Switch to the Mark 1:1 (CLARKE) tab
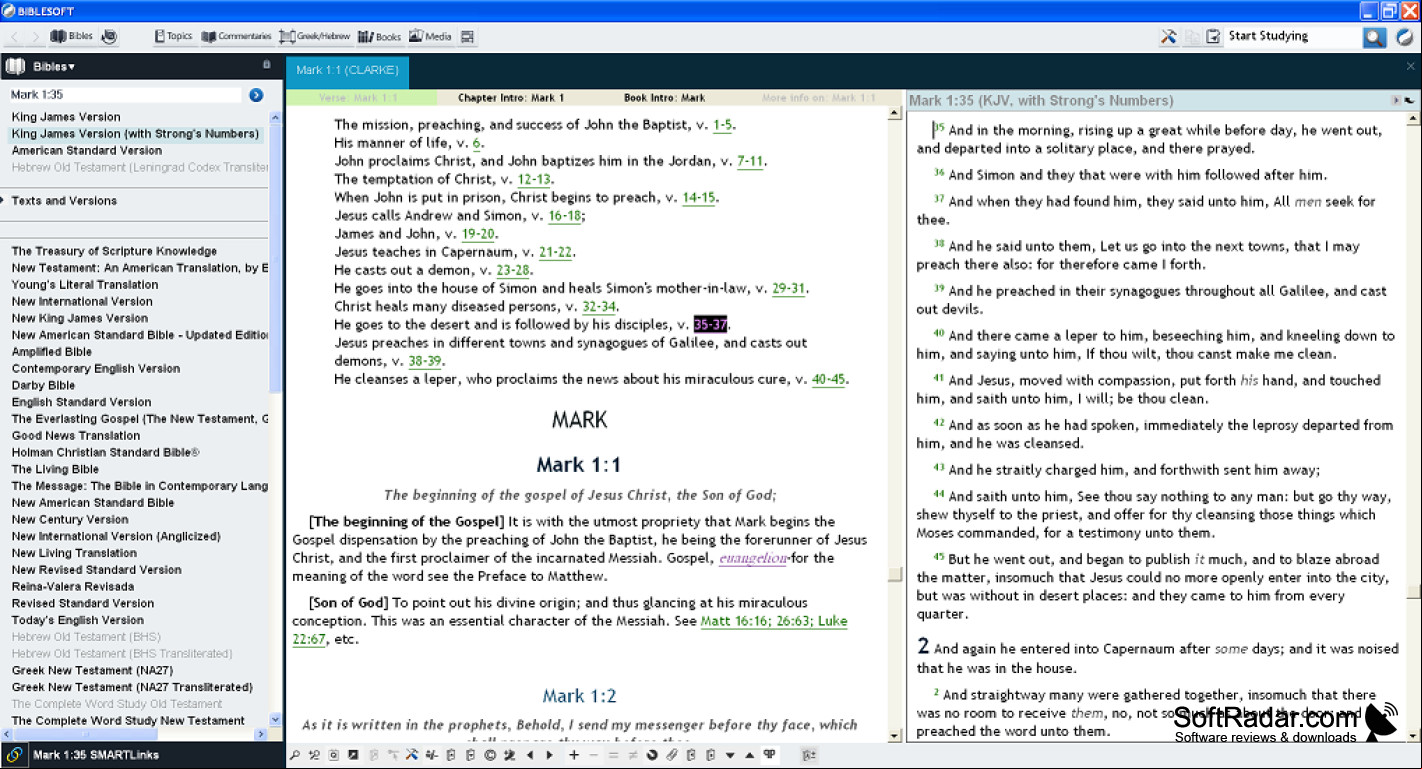This screenshot has height=769, width=1422. pos(347,70)
